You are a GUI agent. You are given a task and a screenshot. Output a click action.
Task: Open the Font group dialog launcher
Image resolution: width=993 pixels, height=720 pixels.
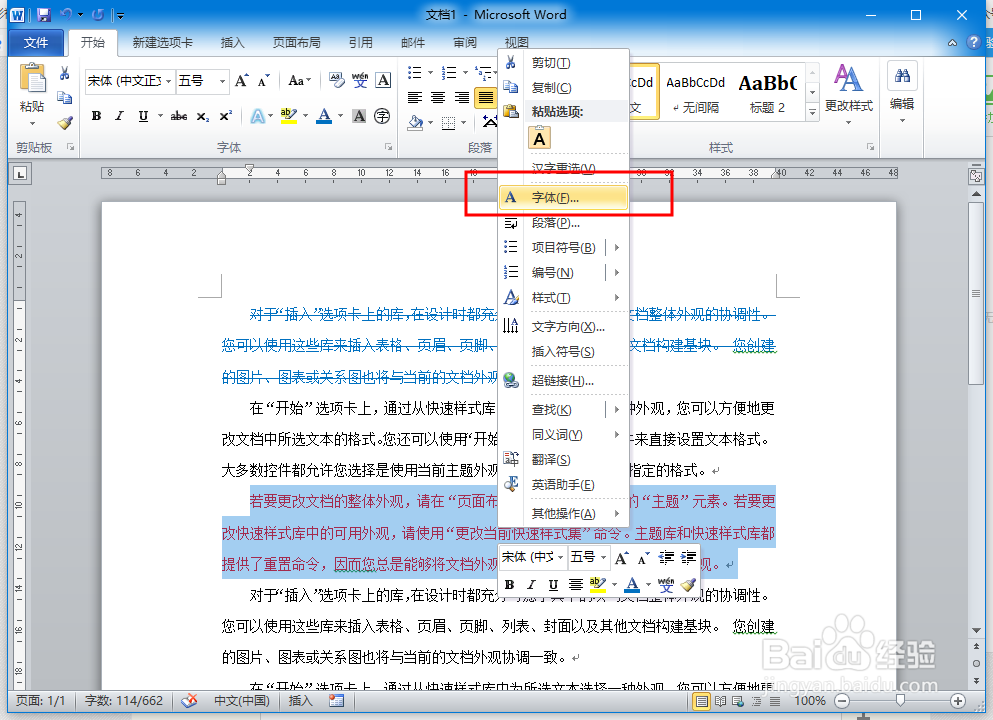(x=389, y=147)
